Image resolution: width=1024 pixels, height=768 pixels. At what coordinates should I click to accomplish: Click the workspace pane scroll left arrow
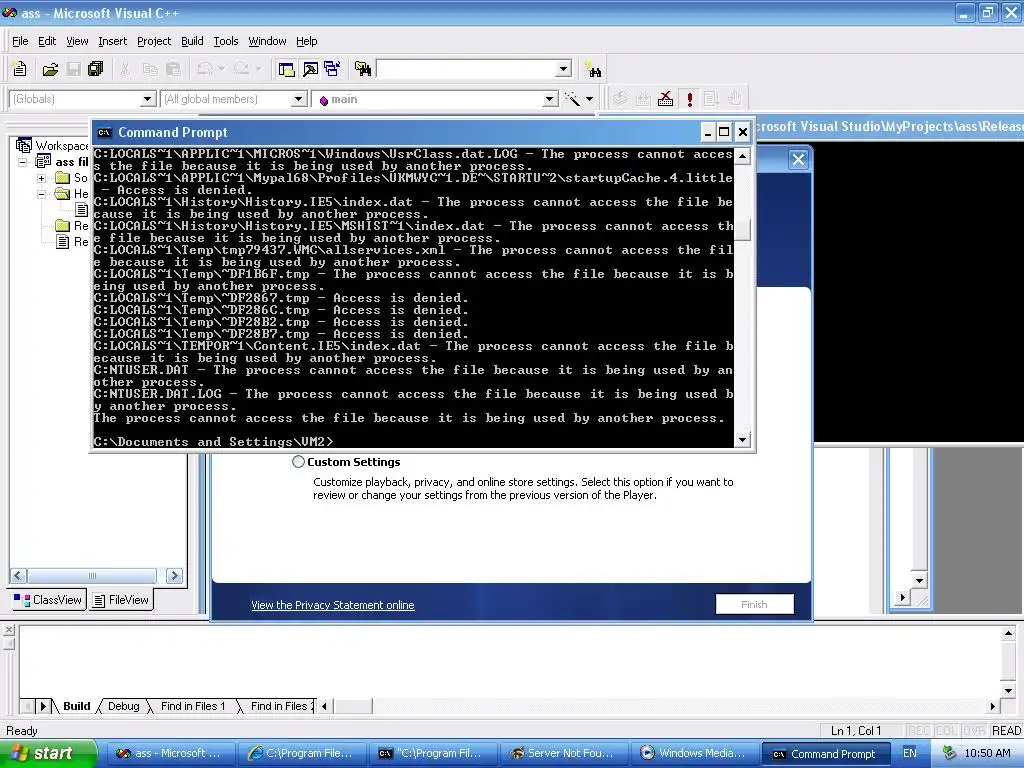click(x=18, y=575)
